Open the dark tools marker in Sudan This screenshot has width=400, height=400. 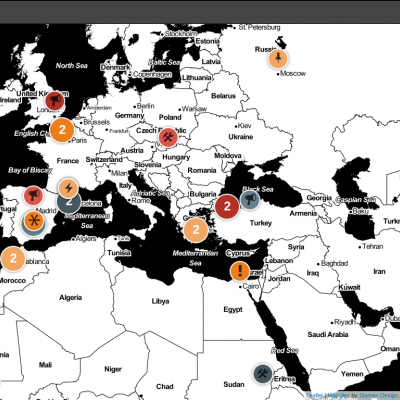[263, 374]
